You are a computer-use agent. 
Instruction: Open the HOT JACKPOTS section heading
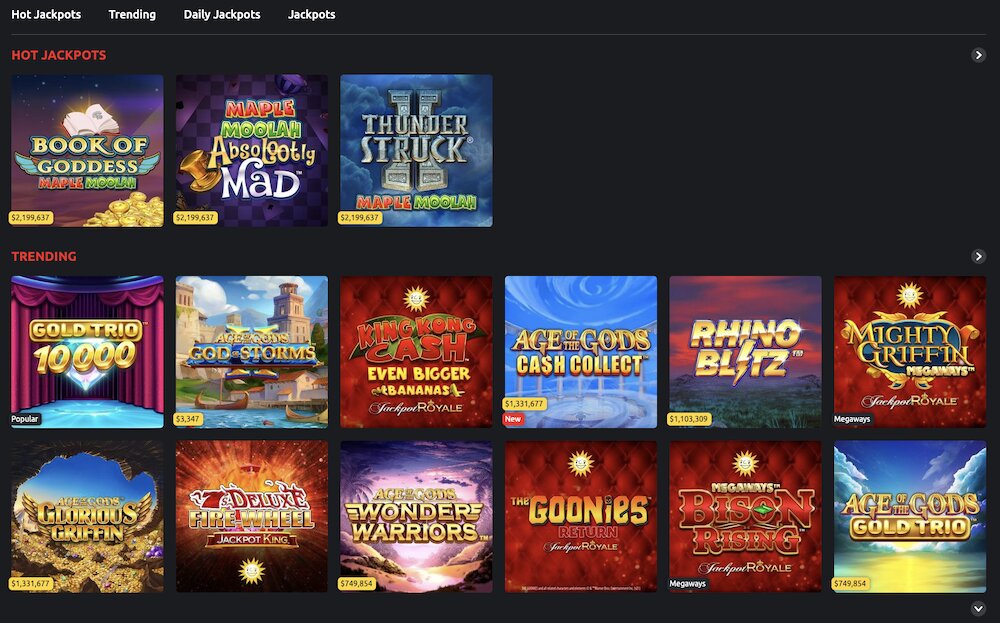point(59,55)
